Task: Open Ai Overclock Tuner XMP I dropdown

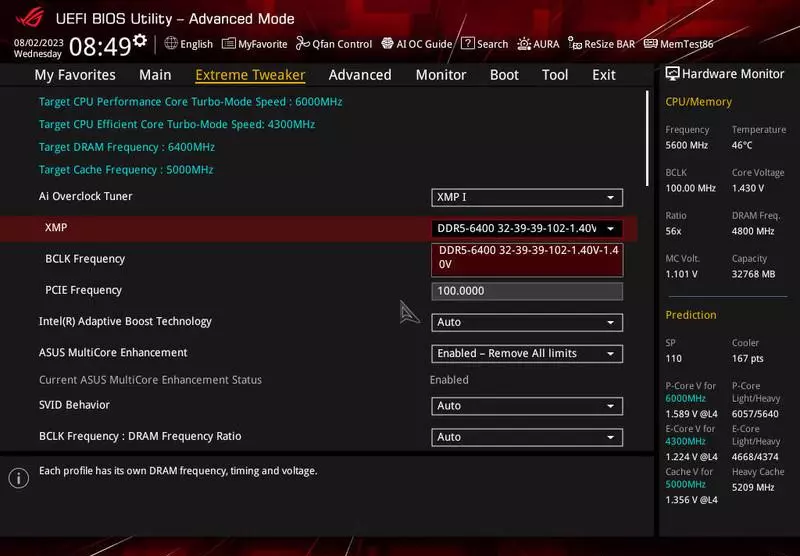Action: 527,197
